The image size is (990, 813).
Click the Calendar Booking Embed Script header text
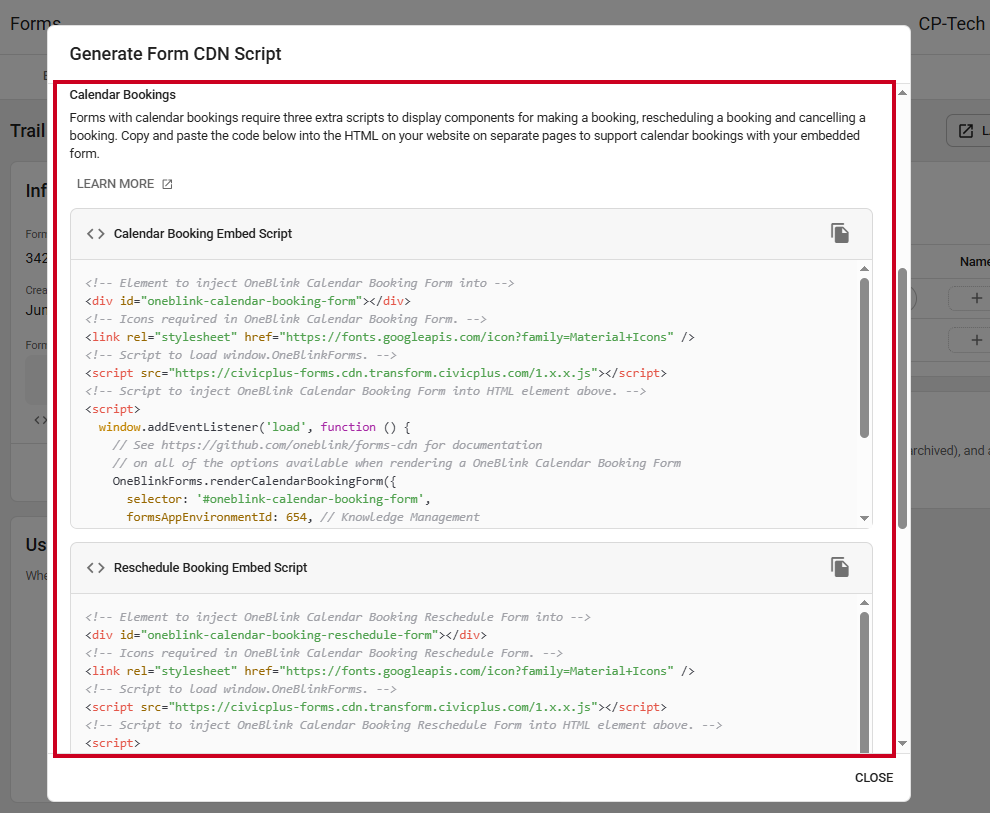tap(203, 234)
